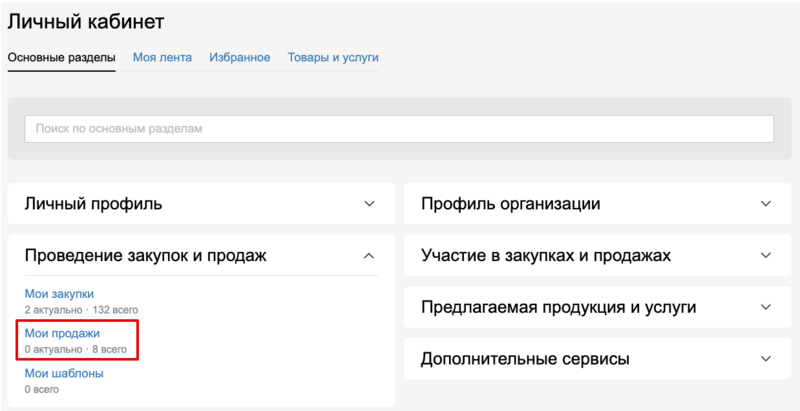The width and height of the screenshot is (800, 411).
Task: Click chevron arrow beside Профиль организации
Action: click(766, 204)
